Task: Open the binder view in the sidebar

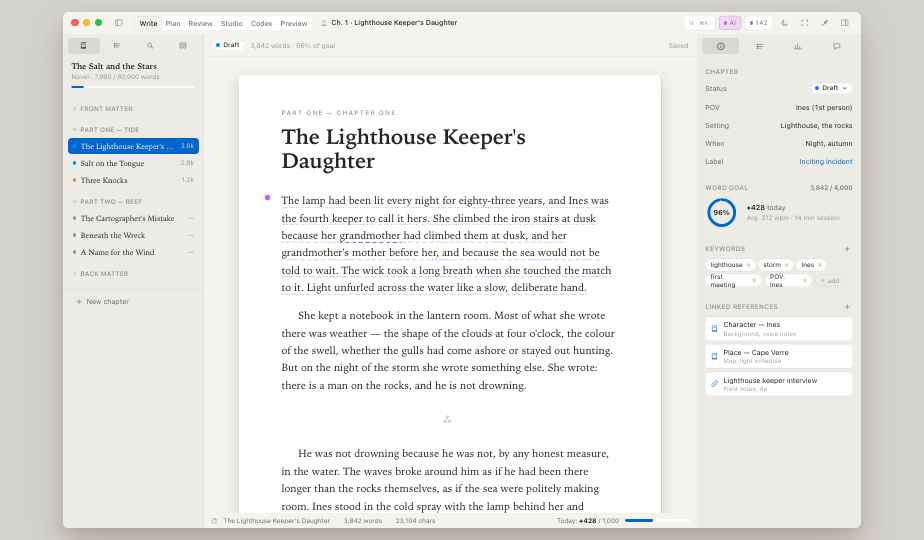Action: click(x=84, y=45)
